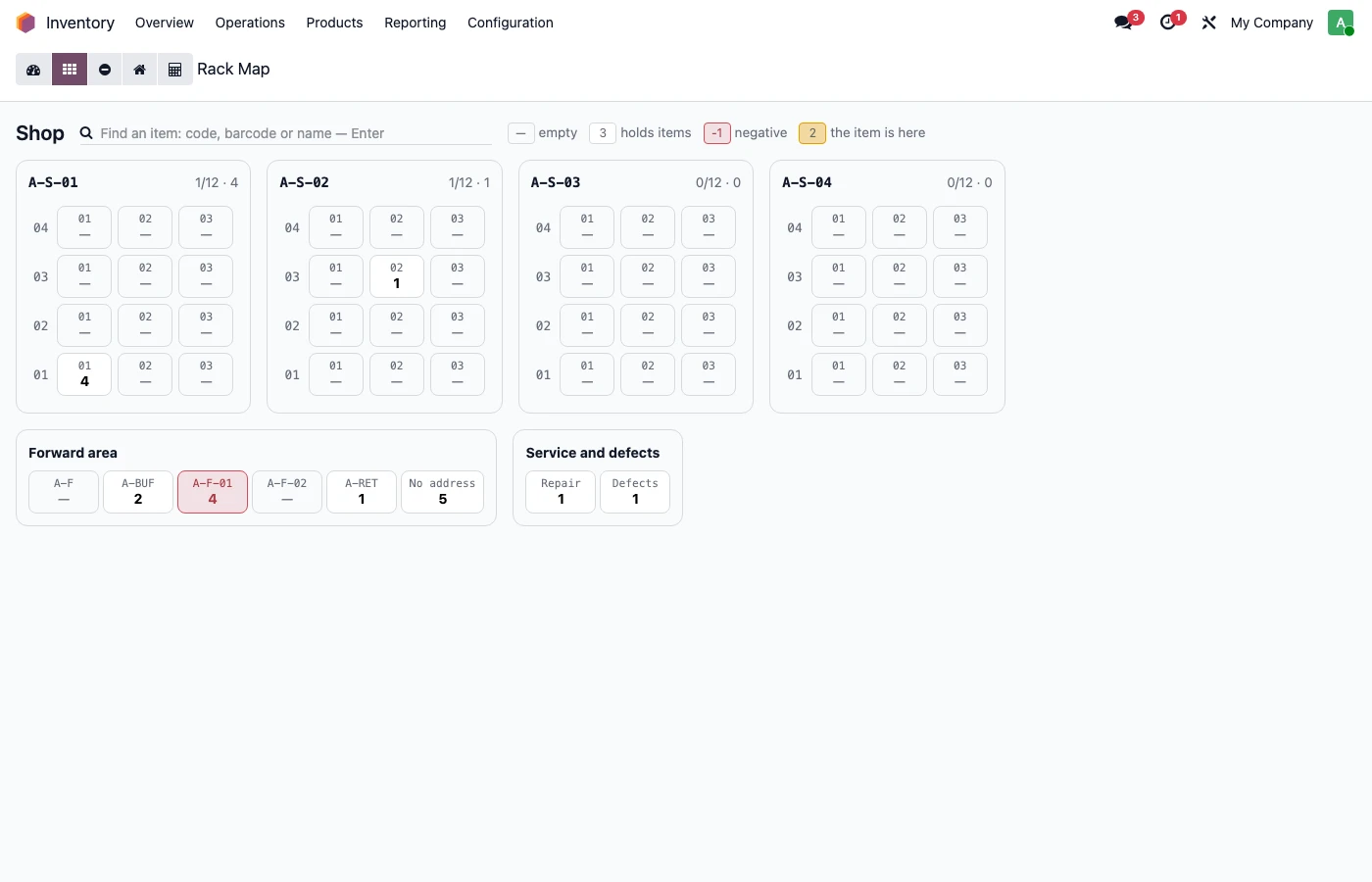Click the negative legend swatch
This screenshot has height=882, width=1372.
click(717, 133)
